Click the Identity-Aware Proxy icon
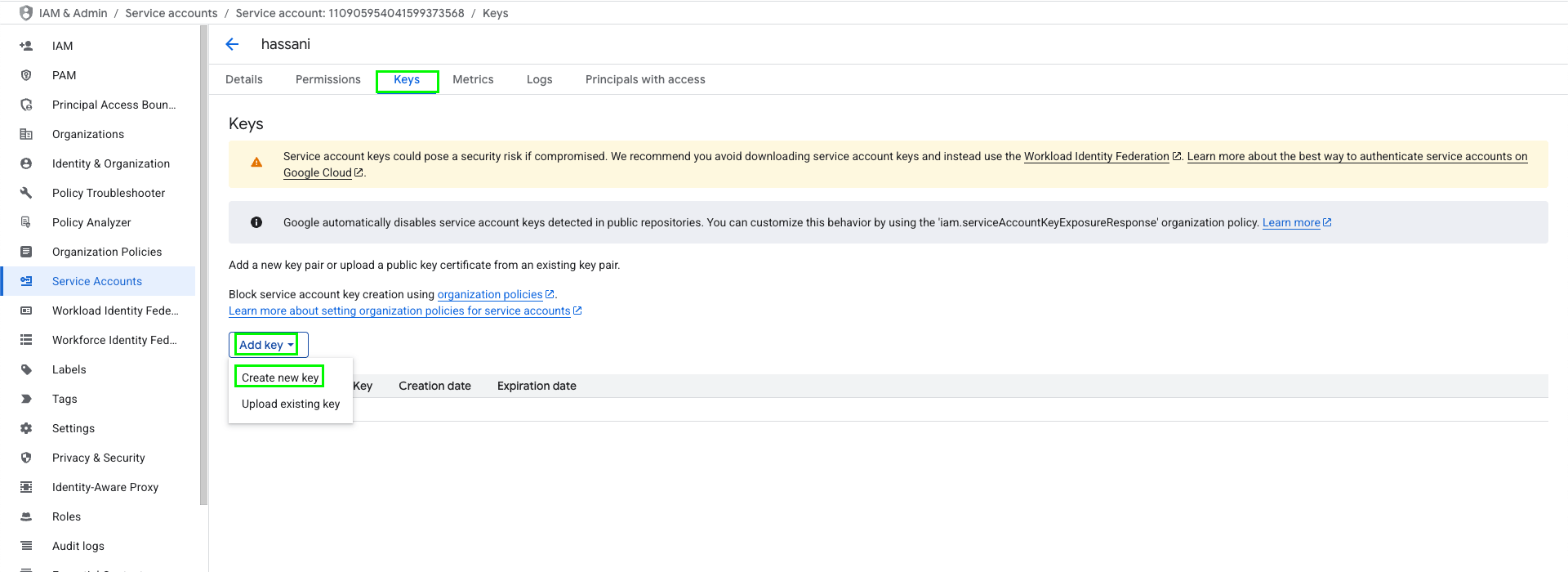 [26, 487]
